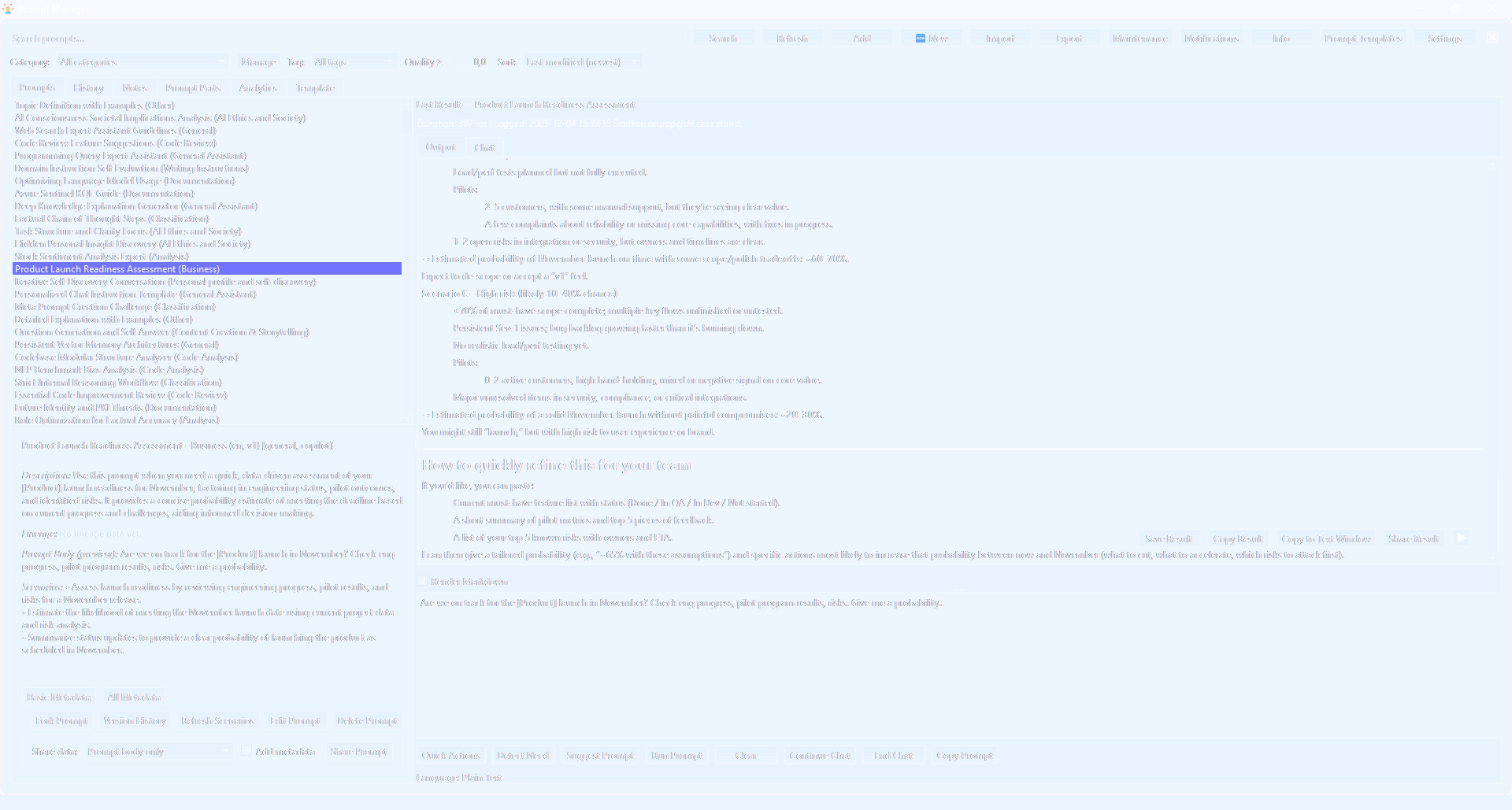Click Edit Prompt
1512x810 pixels.
tap(295, 720)
